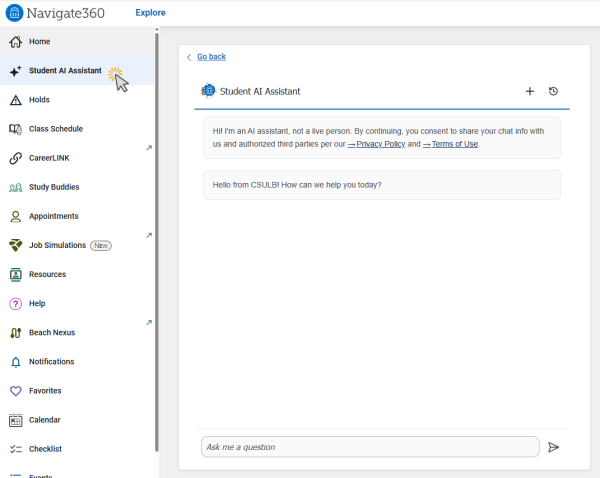The height and width of the screenshot is (478, 600).
Task: Click the Home house icon
Action: point(16,42)
